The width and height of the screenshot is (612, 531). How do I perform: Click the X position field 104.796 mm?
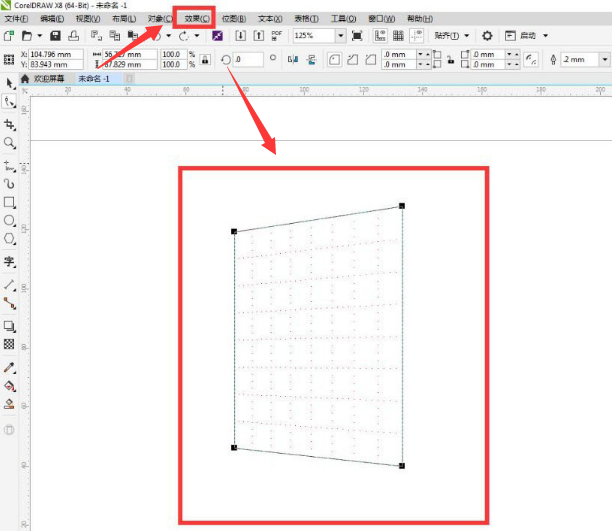(56, 54)
